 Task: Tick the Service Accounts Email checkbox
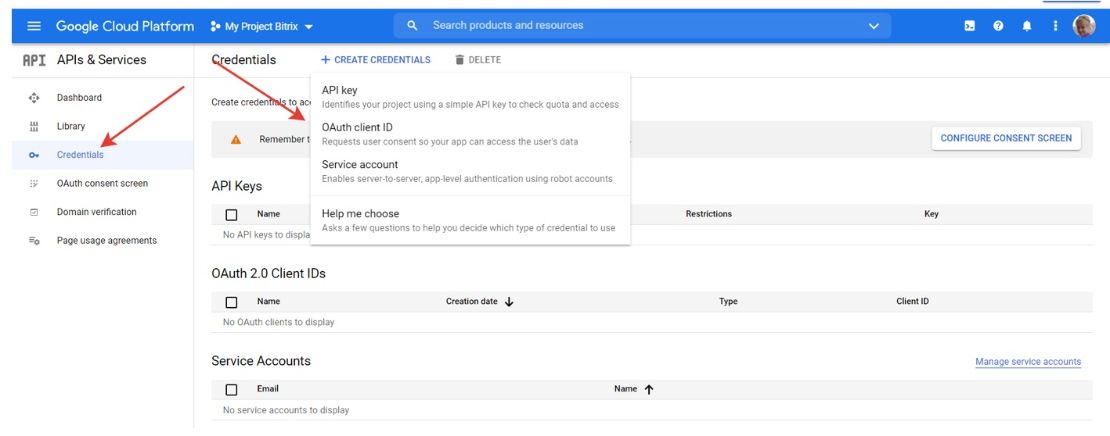point(232,389)
